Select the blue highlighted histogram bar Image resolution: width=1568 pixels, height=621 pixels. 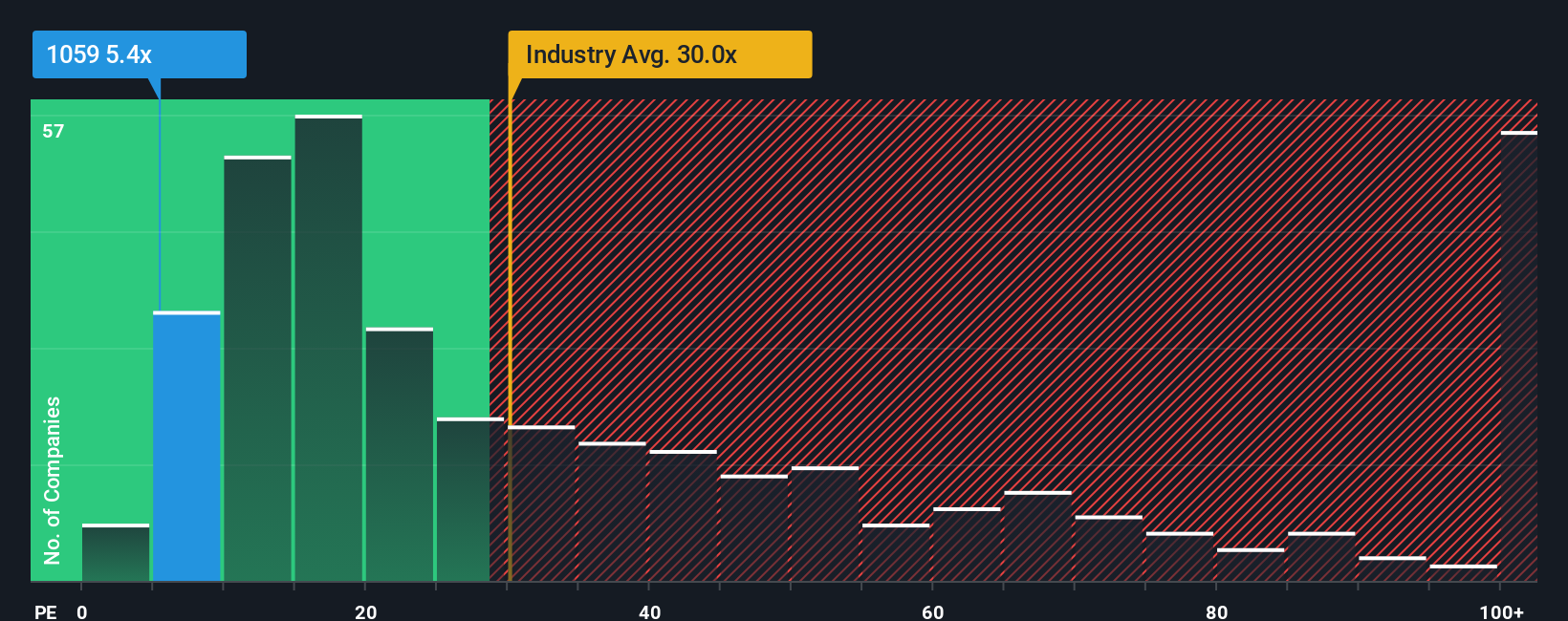pos(186,446)
